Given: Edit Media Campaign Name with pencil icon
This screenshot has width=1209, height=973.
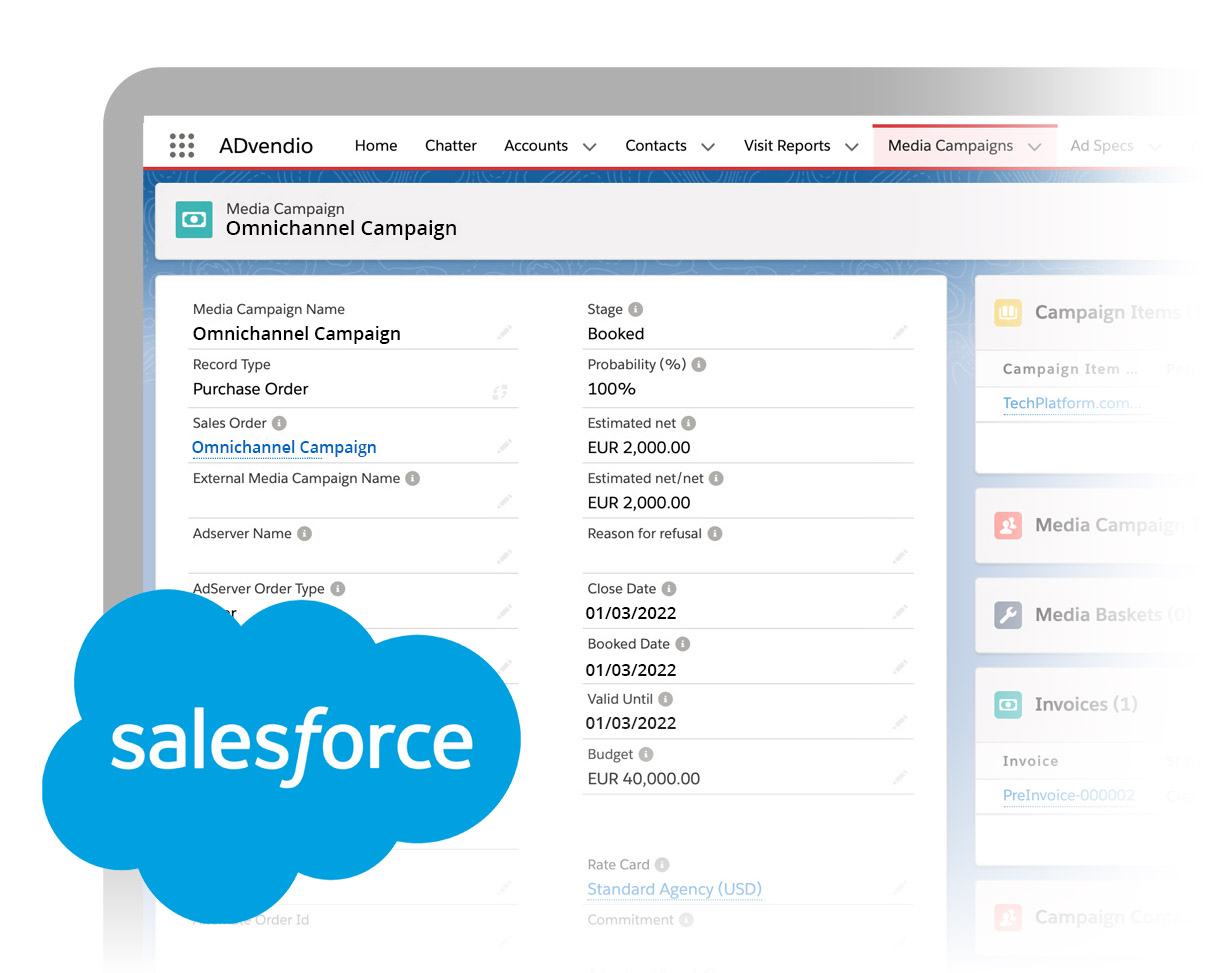Looking at the screenshot, I should pyautogui.click(x=504, y=332).
